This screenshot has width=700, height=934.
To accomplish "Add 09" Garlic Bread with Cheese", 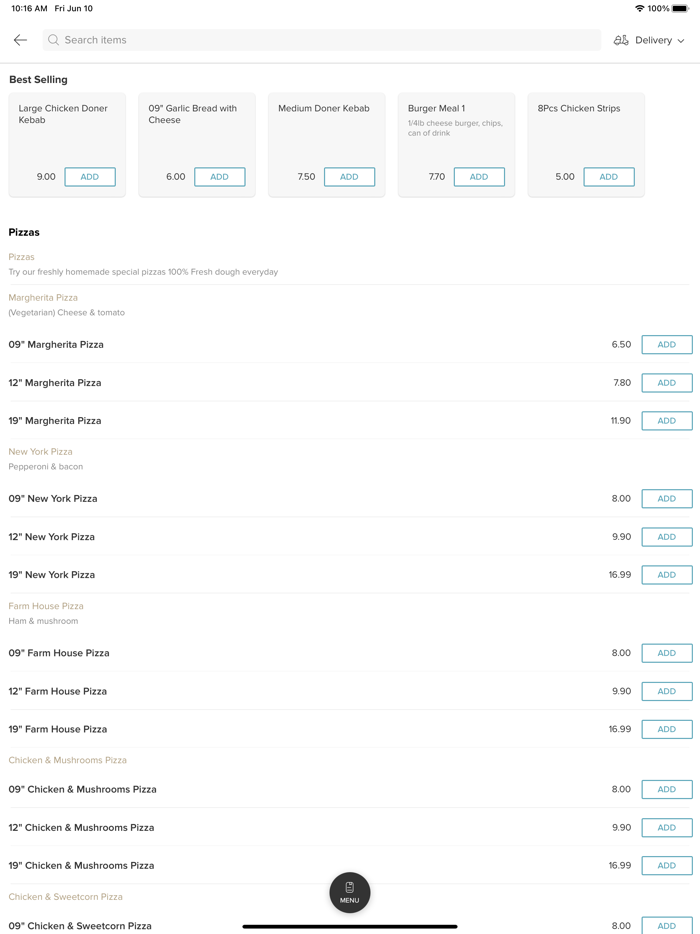I will coord(219,177).
